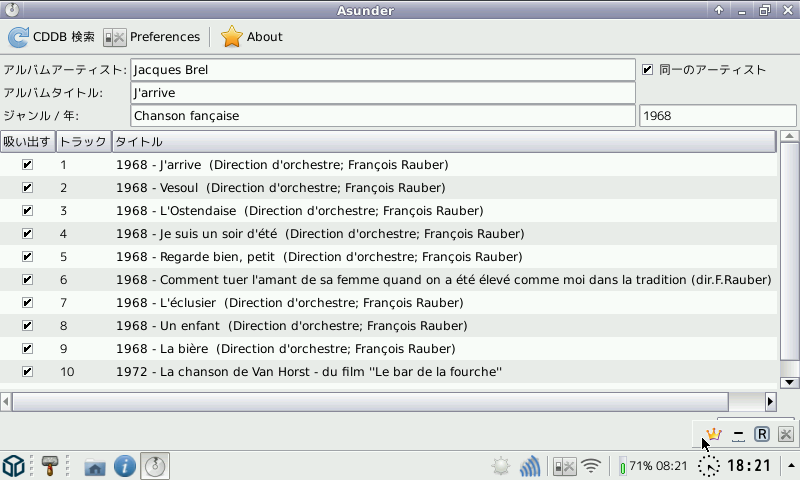Open the blue info icon in taskbar
Viewport: 800px width, 480px height.
125,466
